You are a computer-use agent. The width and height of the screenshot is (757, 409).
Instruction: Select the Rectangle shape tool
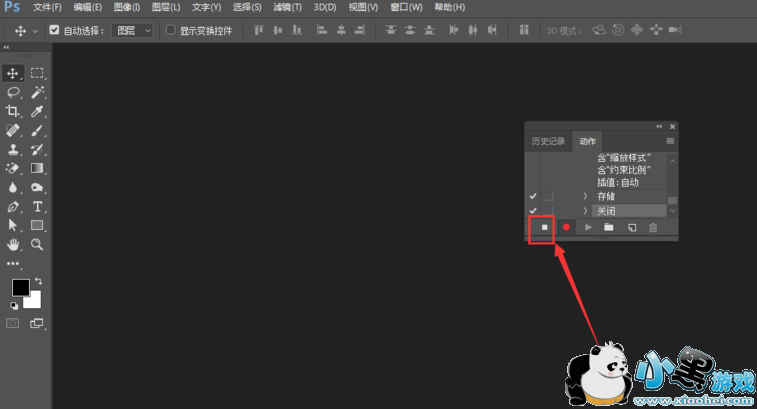37,226
